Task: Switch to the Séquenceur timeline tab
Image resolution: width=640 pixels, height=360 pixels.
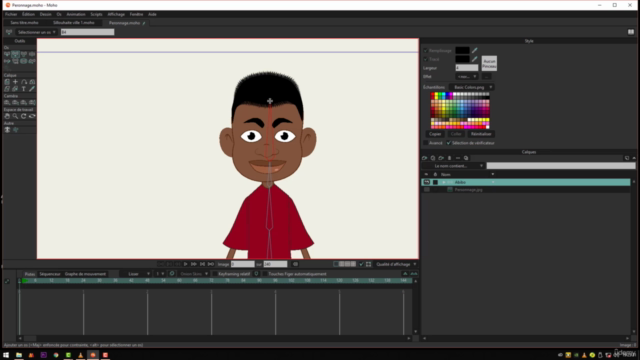Action: [50, 274]
